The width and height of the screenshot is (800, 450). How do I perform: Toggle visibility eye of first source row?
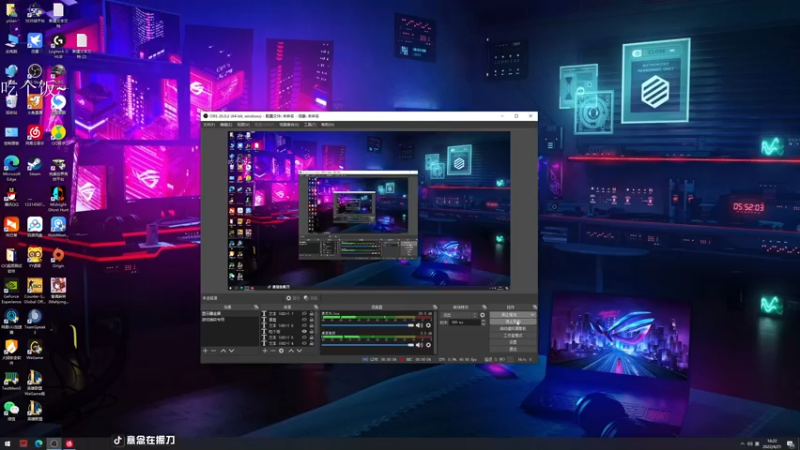click(x=305, y=314)
